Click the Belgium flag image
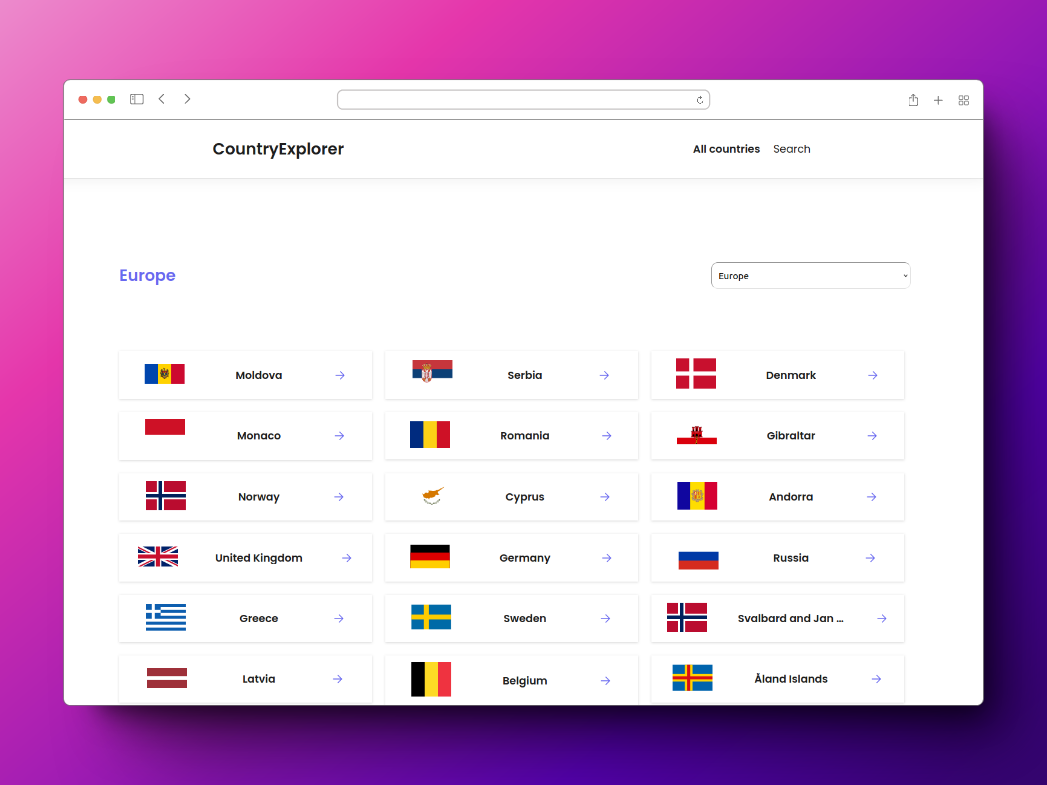 431,680
